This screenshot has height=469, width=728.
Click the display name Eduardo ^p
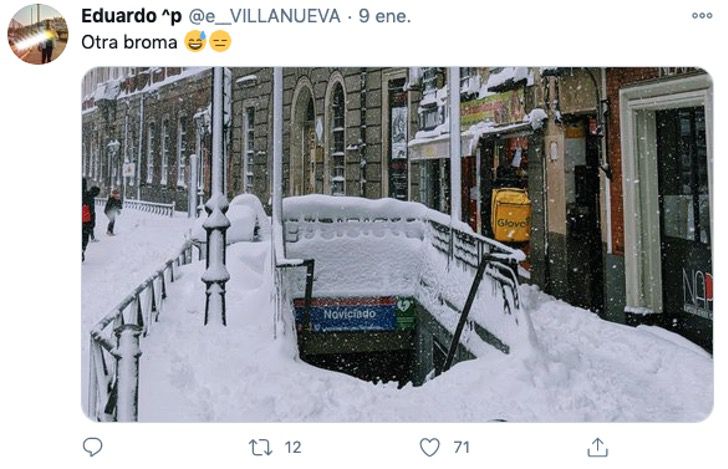(131, 16)
